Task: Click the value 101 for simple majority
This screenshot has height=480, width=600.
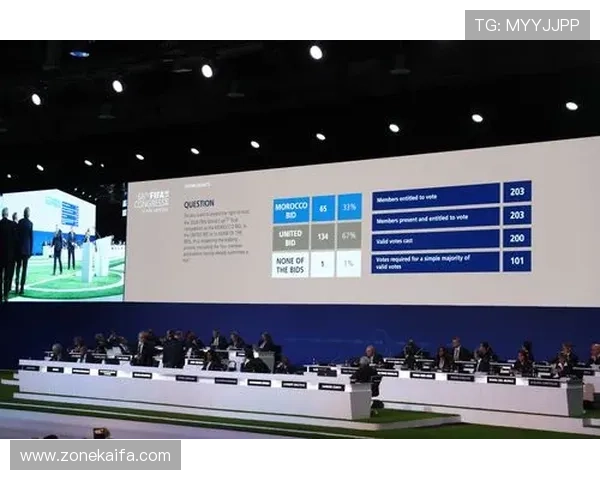Action: click(x=517, y=261)
